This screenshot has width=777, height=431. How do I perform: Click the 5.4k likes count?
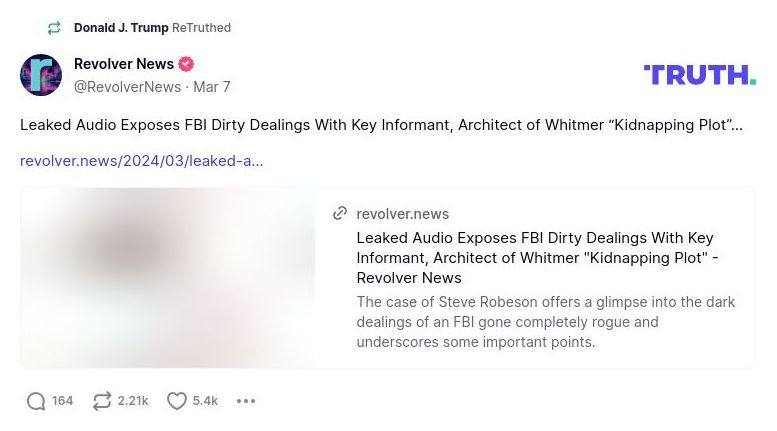pos(205,401)
